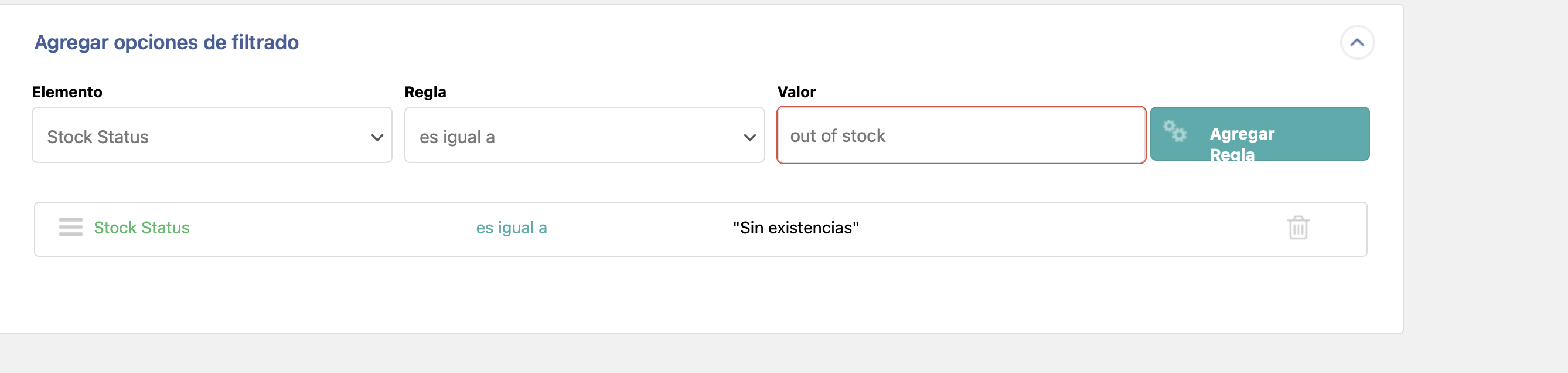This screenshot has width=1568, height=373.
Task: Click the Agregar opciones de filtrado heading
Action: [166, 43]
